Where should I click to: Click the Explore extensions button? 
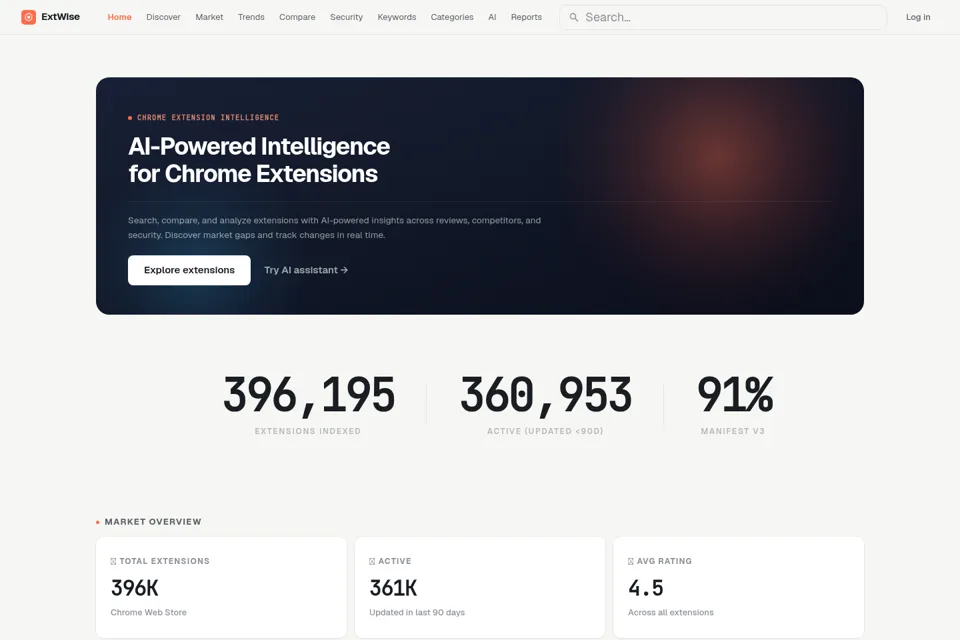tap(189, 270)
